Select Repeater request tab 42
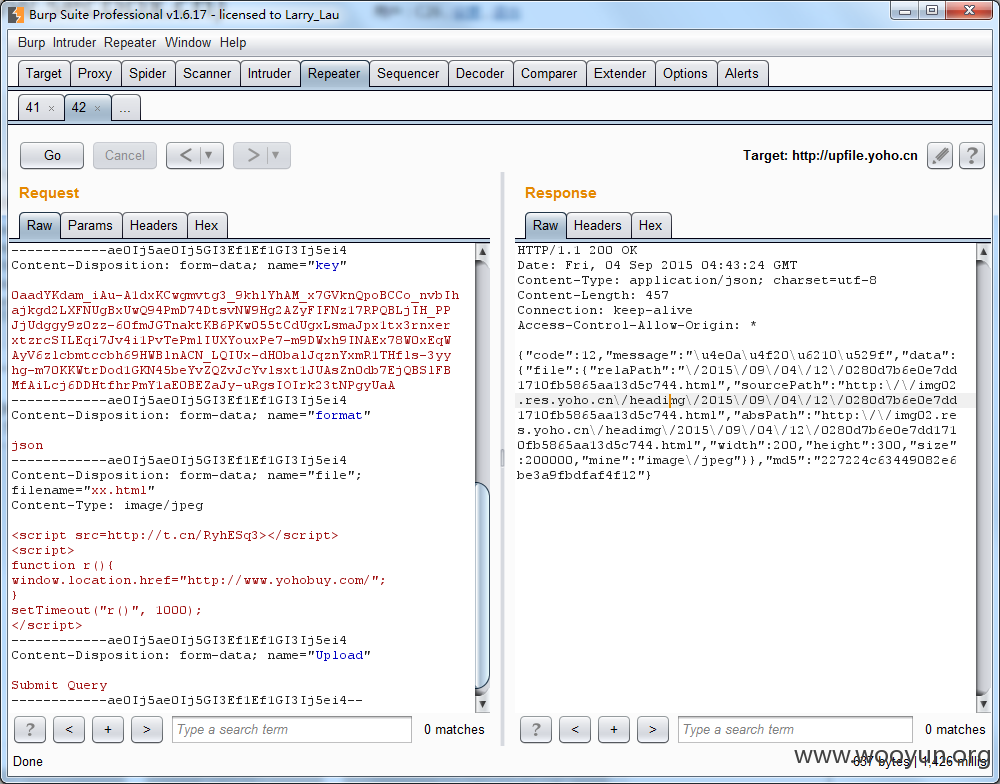 (79, 108)
